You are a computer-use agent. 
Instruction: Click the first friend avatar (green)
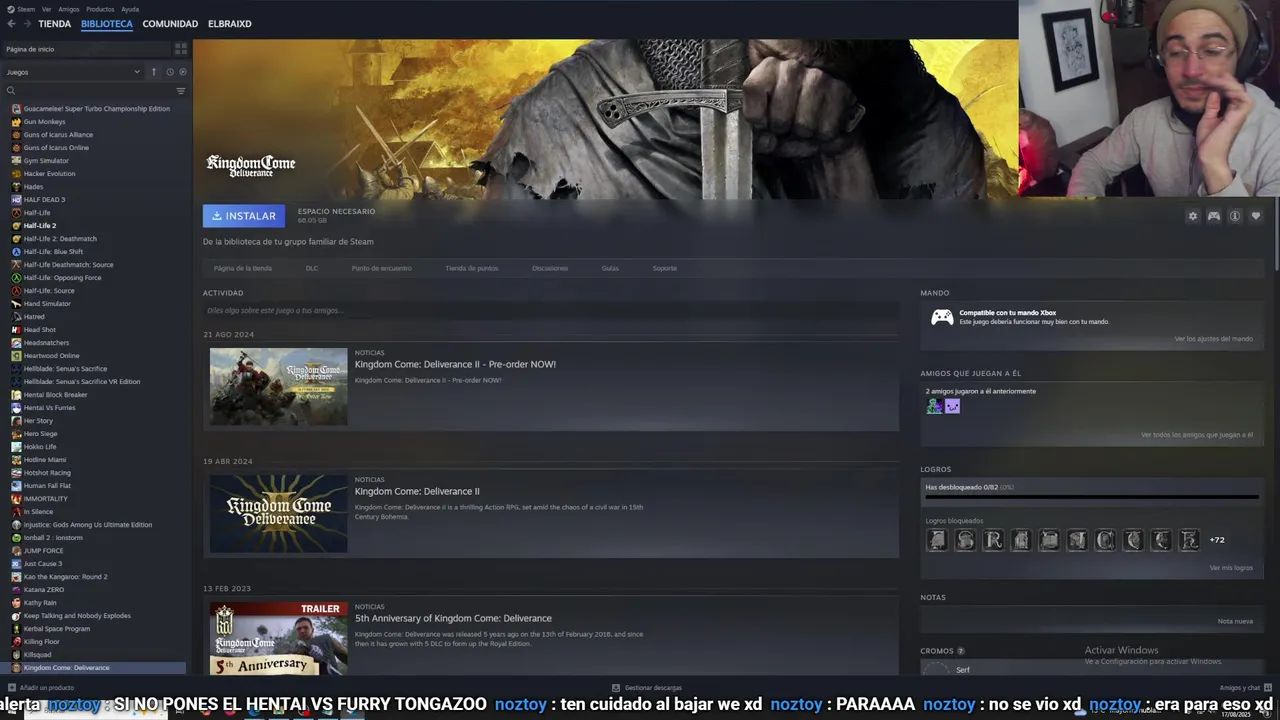pos(934,406)
